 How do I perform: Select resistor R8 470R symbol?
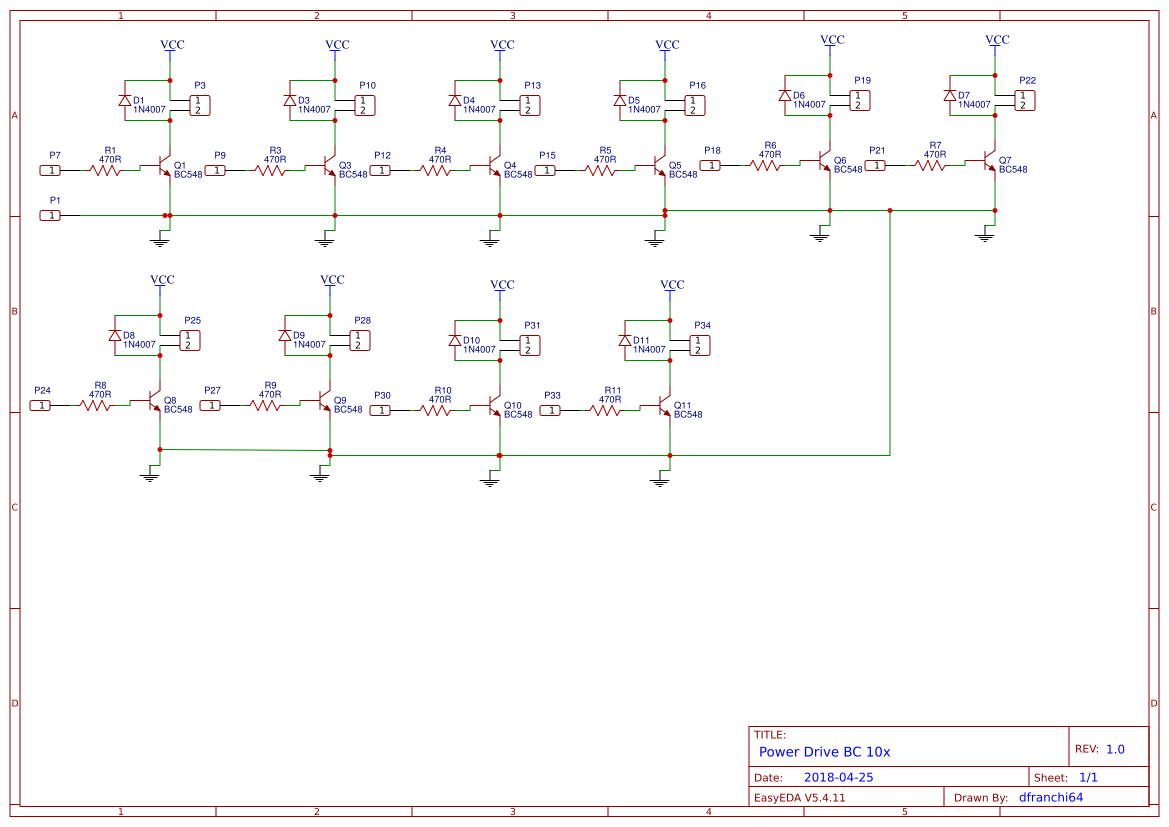pos(93,405)
